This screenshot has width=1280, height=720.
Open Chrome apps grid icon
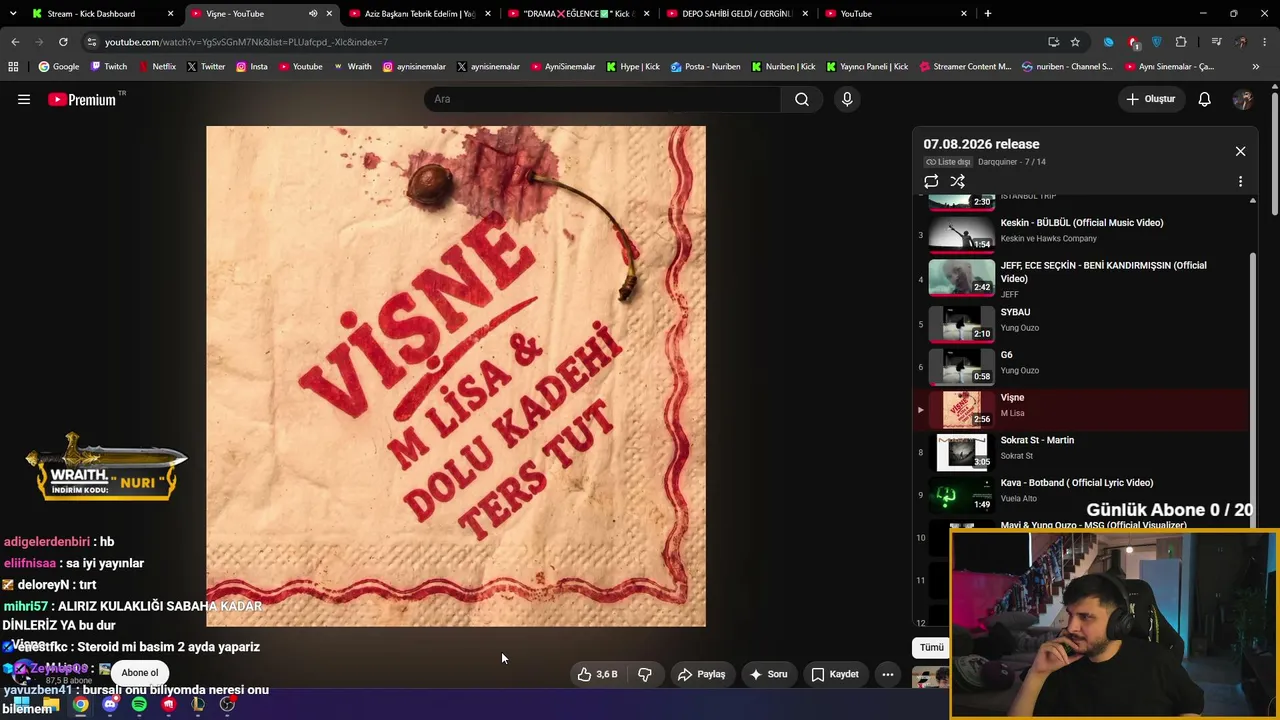point(13,67)
